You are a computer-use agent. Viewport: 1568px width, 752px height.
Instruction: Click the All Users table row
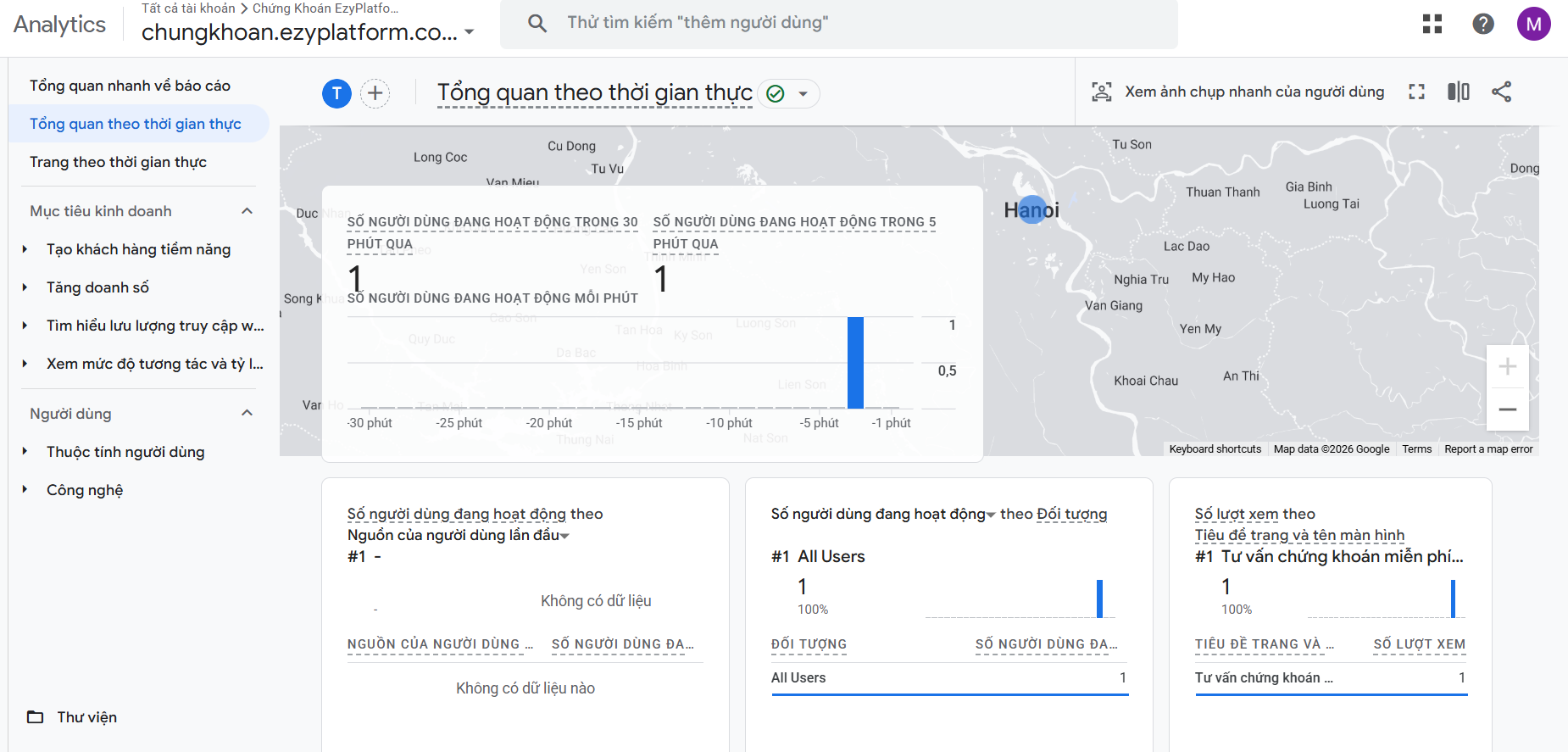click(x=949, y=678)
